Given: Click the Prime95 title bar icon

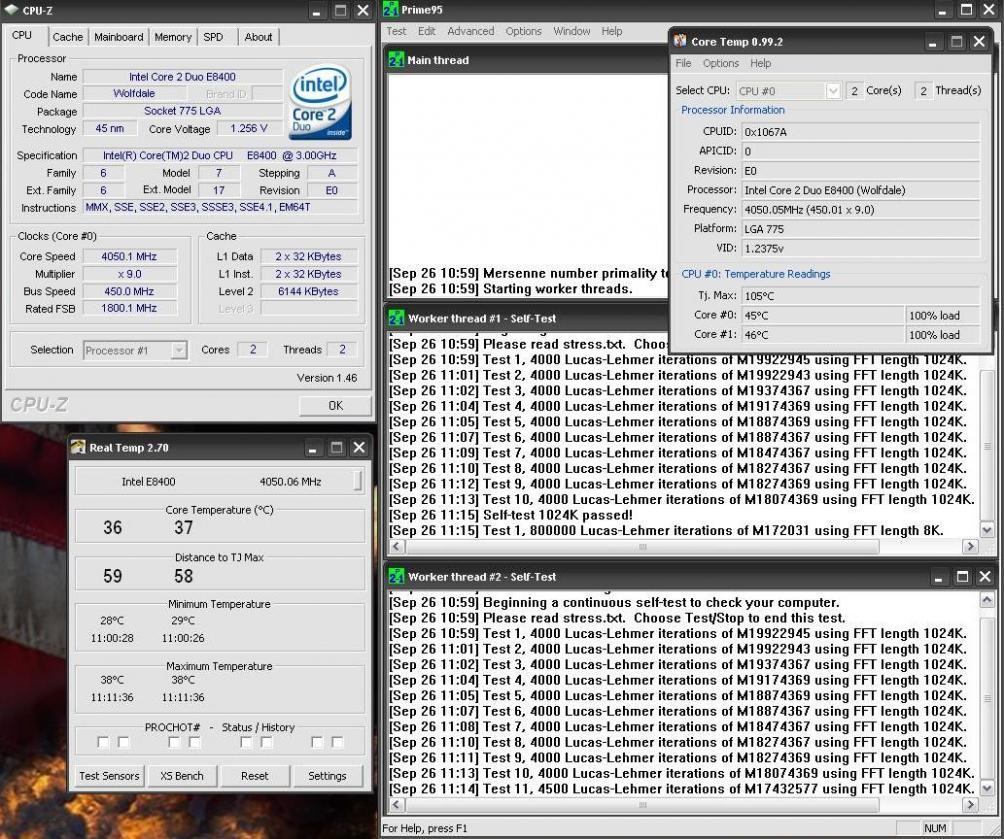Looking at the screenshot, I should click(391, 10).
